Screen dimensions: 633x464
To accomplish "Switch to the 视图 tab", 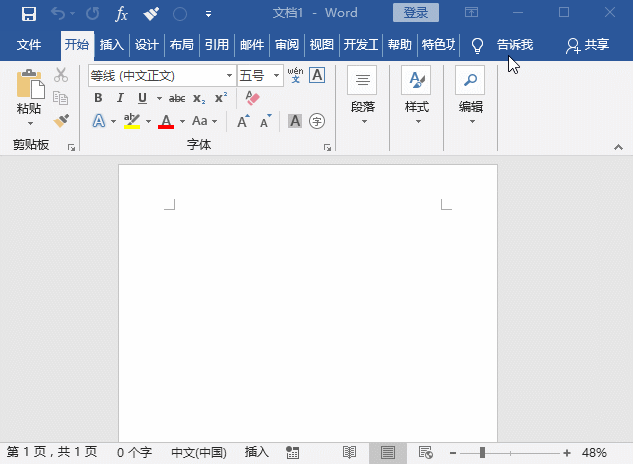I will [x=321, y=44].
